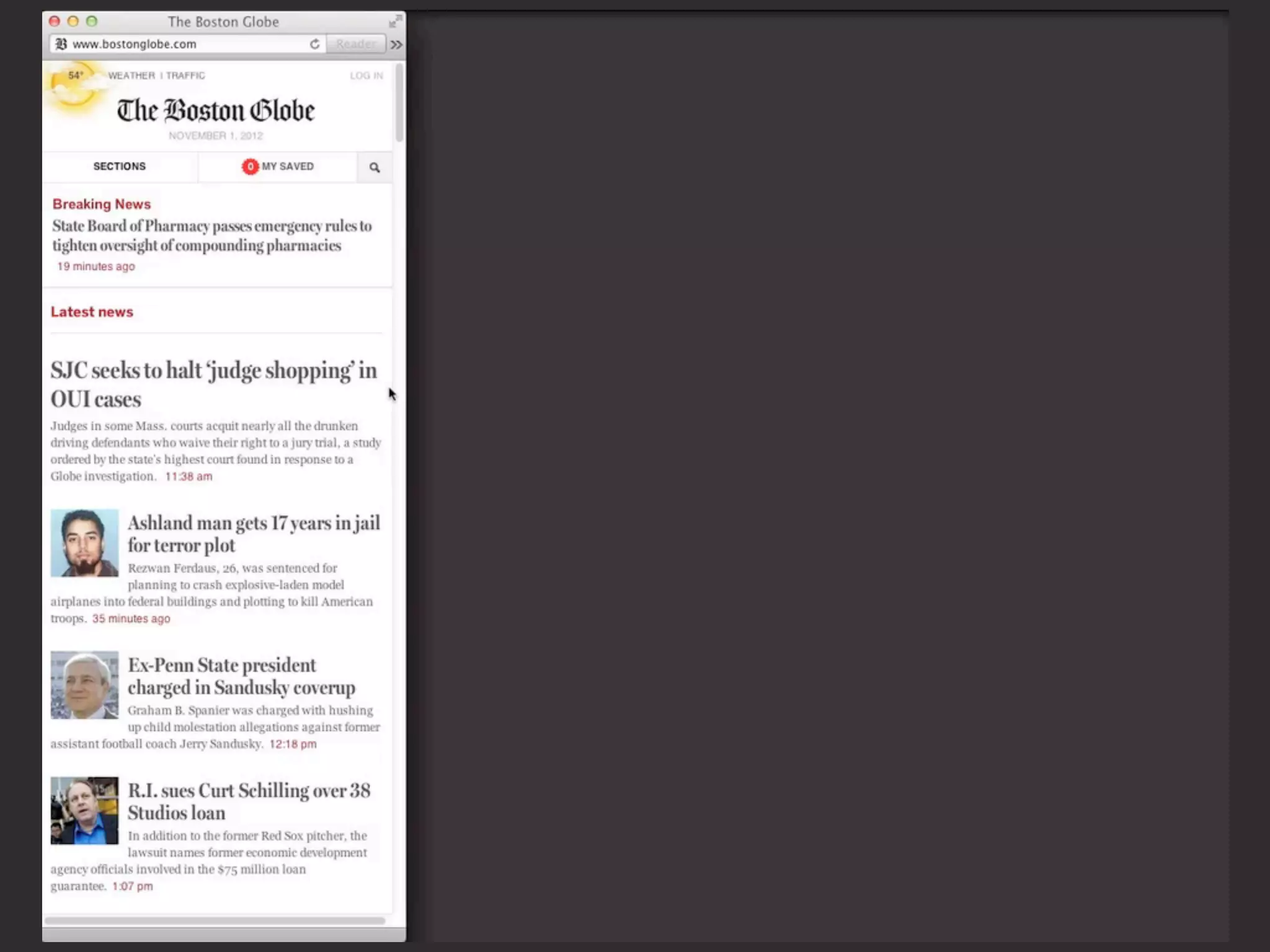The height and width of the screenshot is (952, 1270).
Task: Click the search magnifier icon
Action: pyautogui.click(x=375, y=167)
